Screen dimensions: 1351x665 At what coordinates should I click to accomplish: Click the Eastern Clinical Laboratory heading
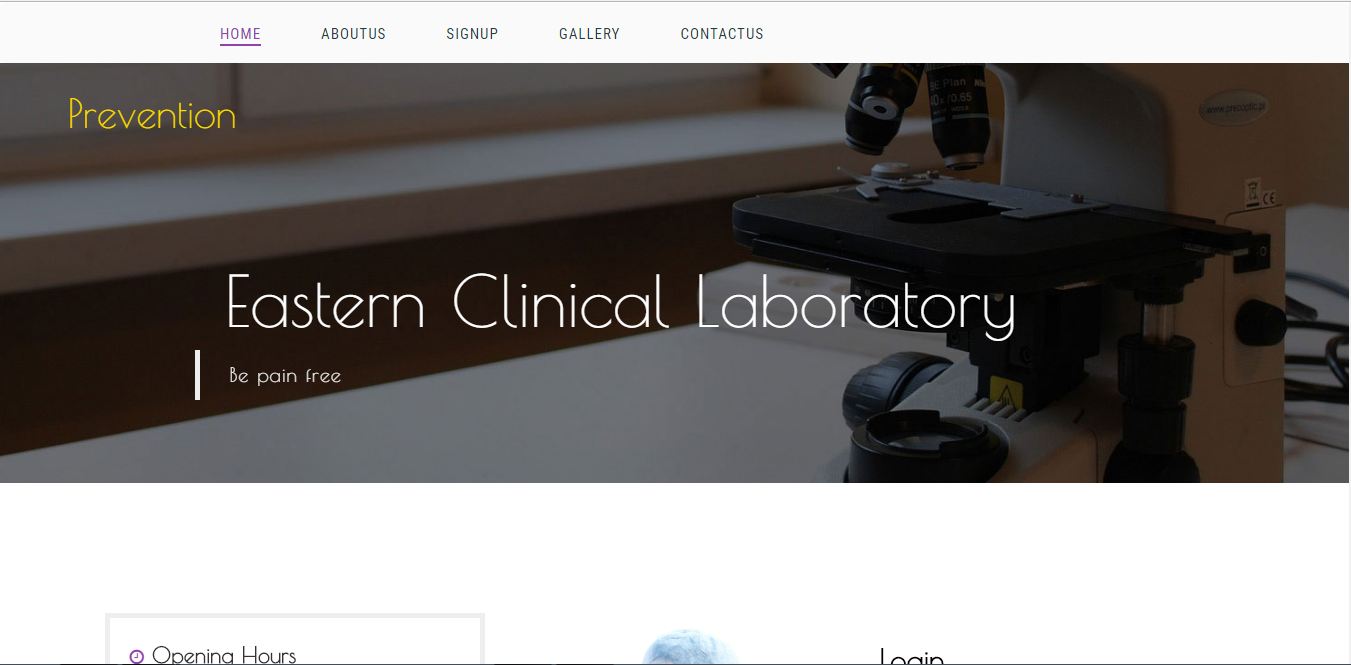[x=621, y=303]
